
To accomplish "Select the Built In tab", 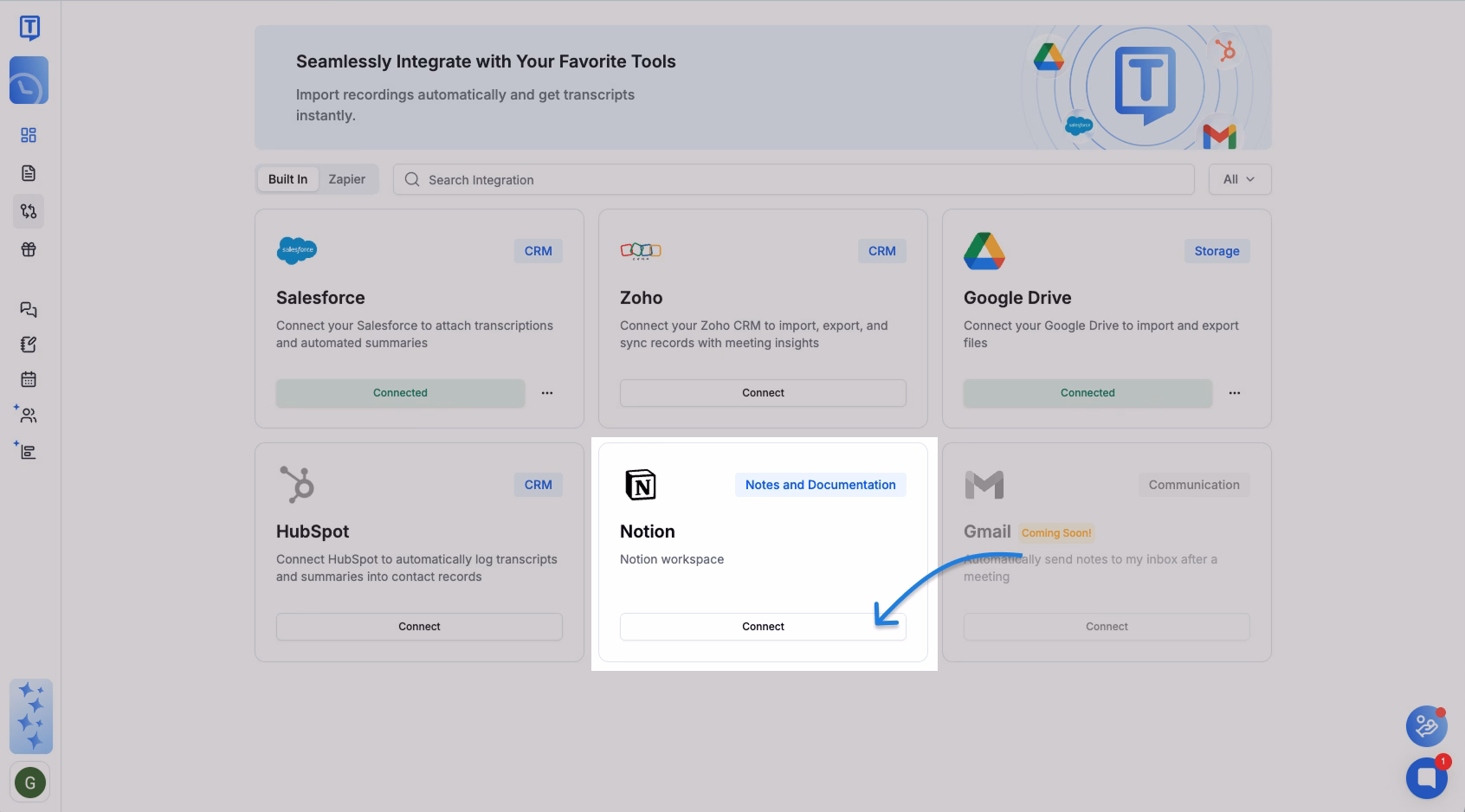I will 287,179.
